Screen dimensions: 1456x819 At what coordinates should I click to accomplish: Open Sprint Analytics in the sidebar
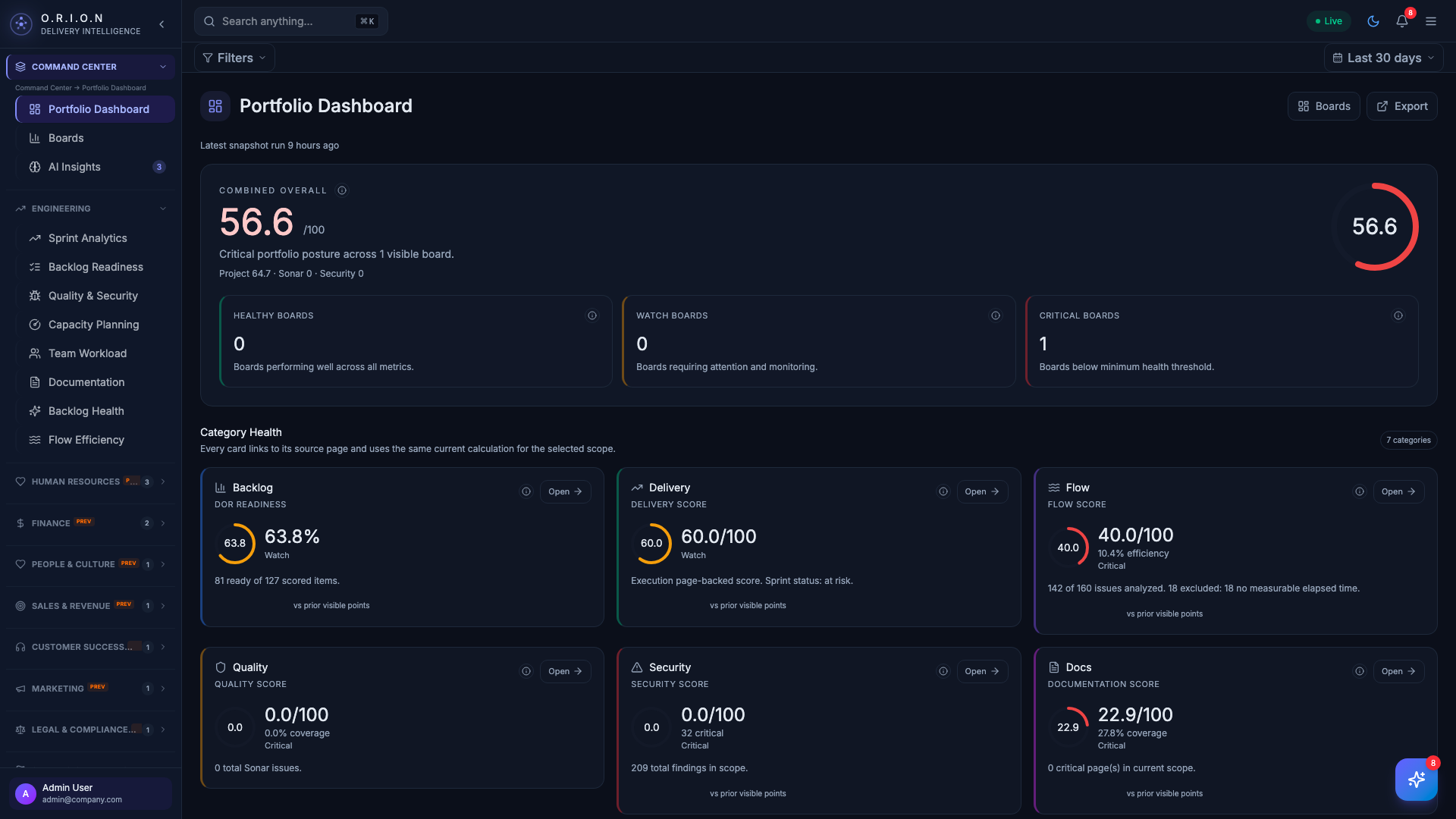pos(86,238)
